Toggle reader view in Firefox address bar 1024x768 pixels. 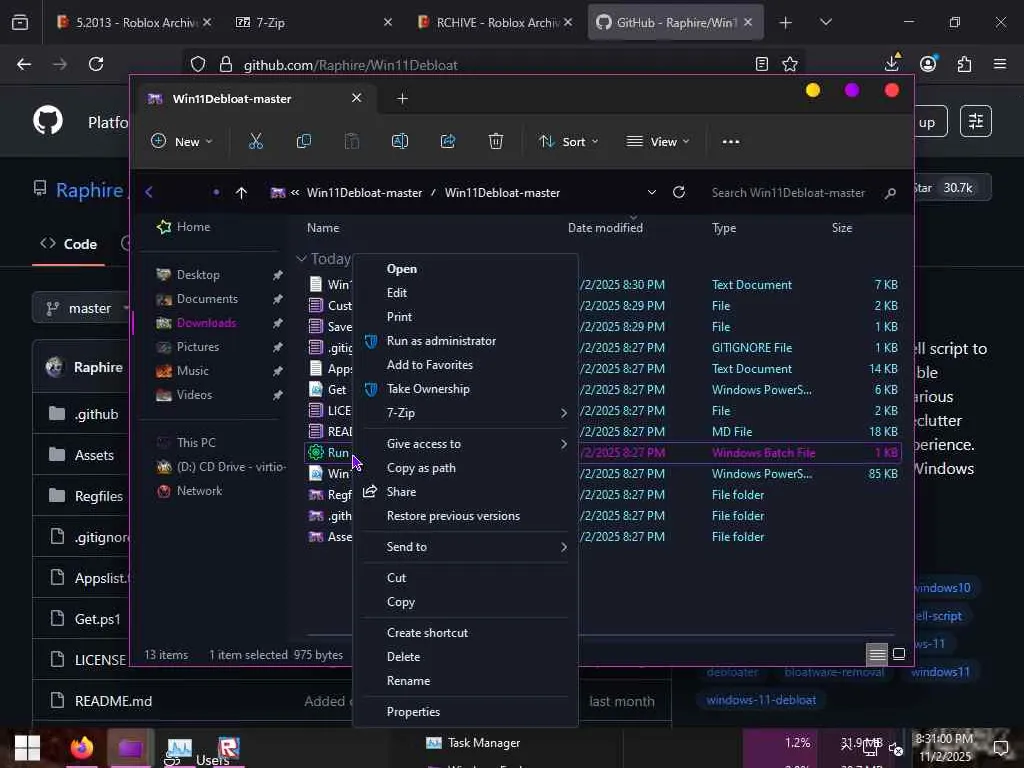(761, 64)
